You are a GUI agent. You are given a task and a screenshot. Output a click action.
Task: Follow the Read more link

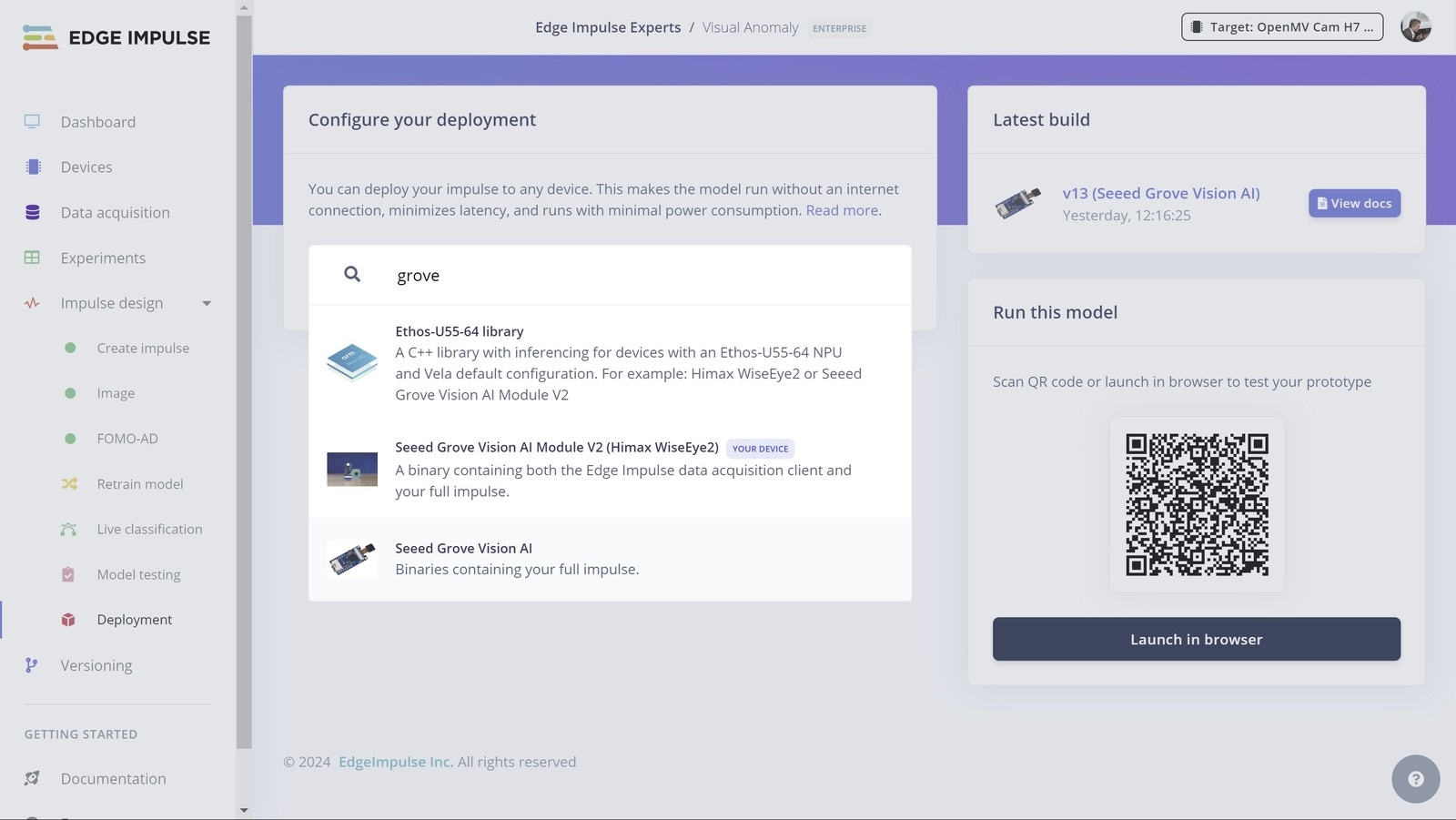tap(842, 210)
